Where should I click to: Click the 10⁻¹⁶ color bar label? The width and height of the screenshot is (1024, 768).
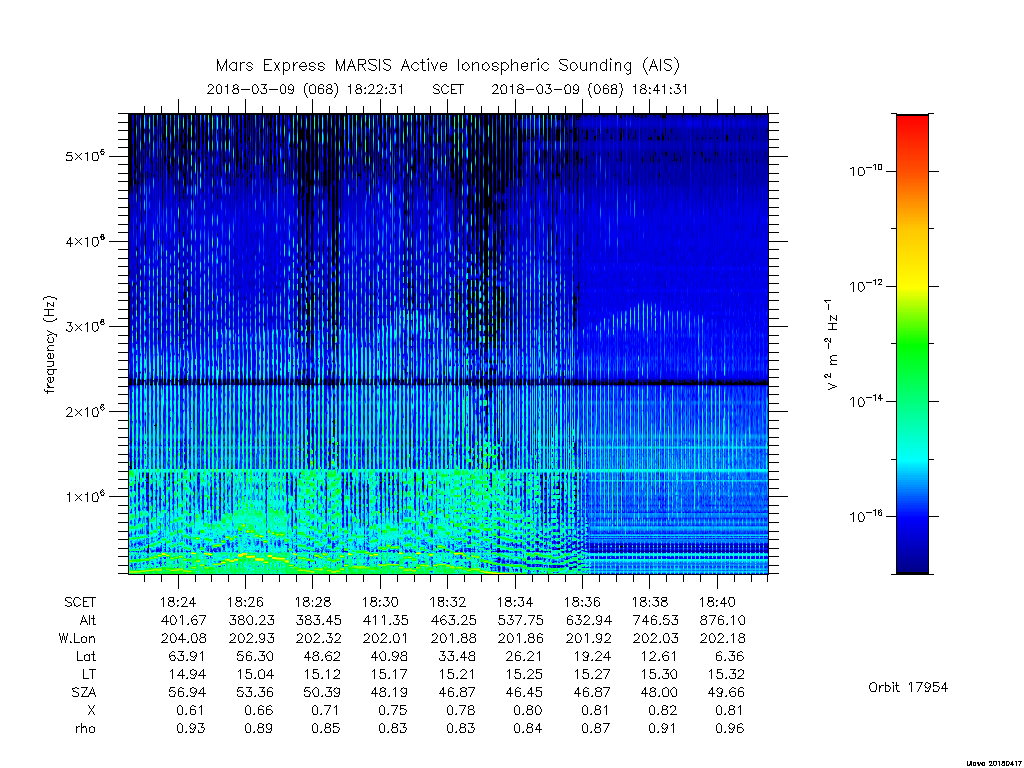point(865,516)
